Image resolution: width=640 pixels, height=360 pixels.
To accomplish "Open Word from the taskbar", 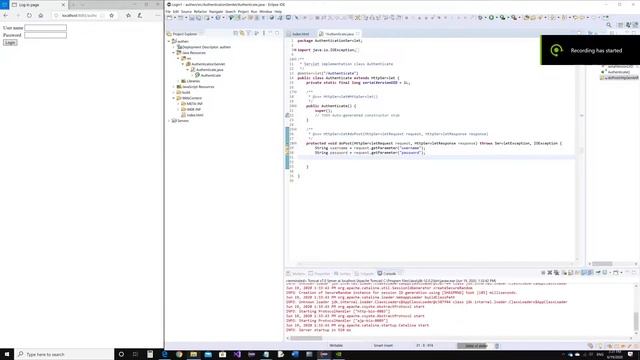I will pyautogui.click(x=295, y=354).
